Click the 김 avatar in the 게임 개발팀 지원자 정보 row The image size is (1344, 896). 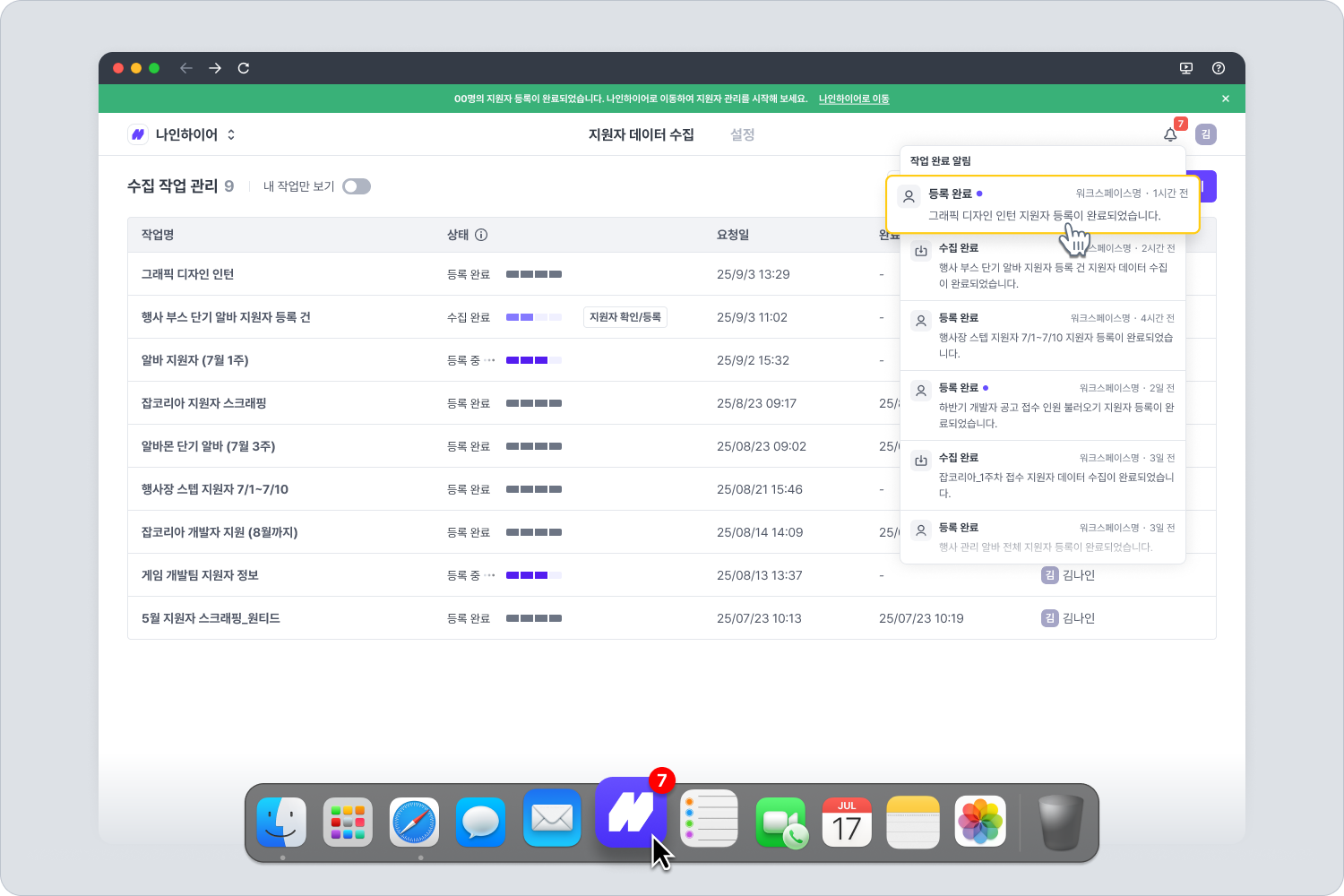pos(1050,575)
